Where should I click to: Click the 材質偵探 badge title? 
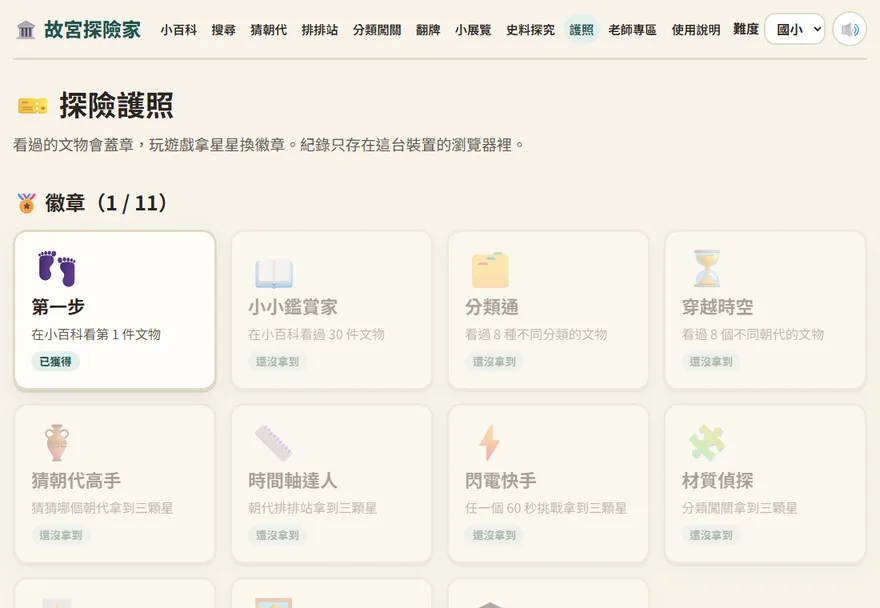click(718, 481)
